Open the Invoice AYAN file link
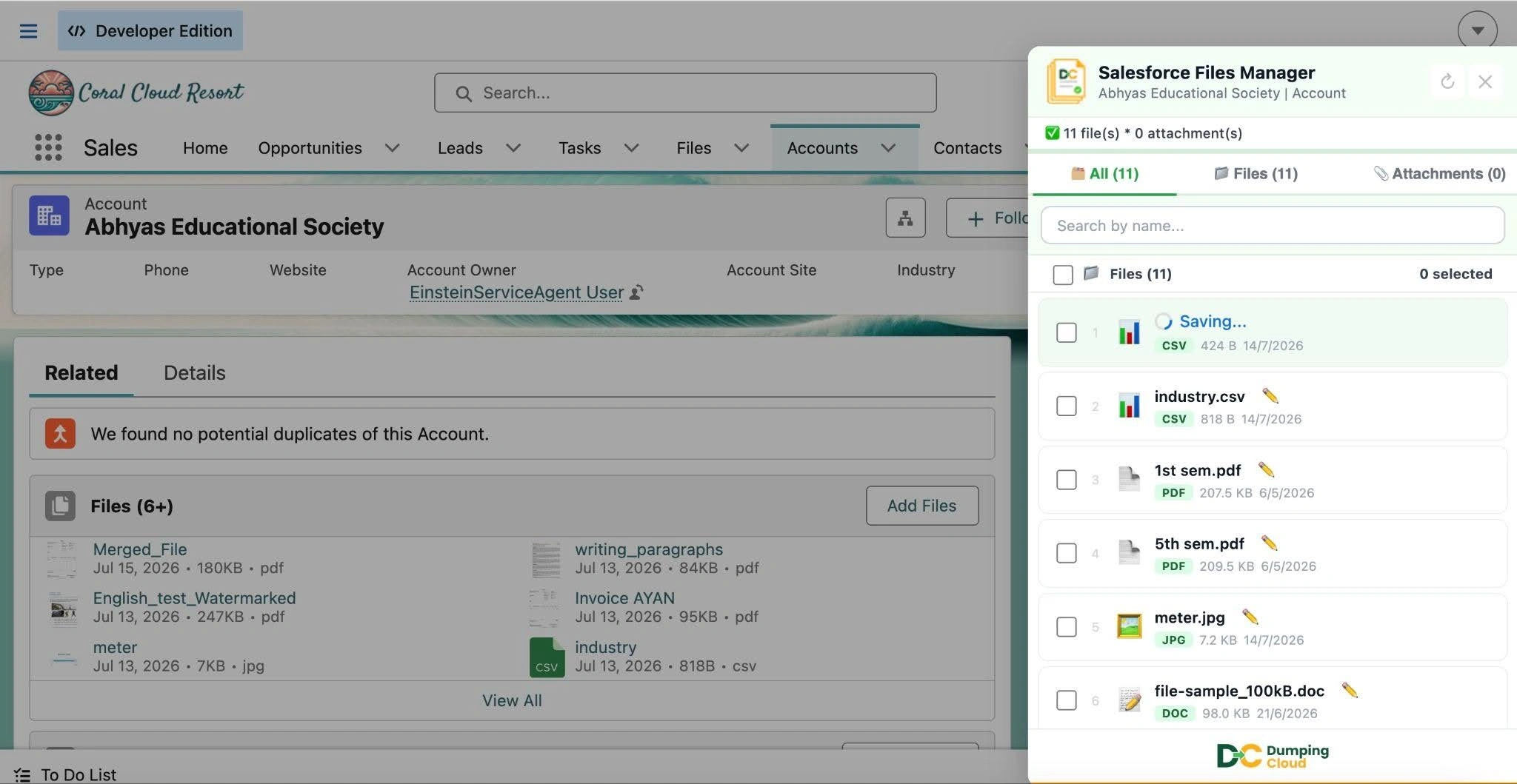This screenshot has width=1517, height=784. click(624, 598)
